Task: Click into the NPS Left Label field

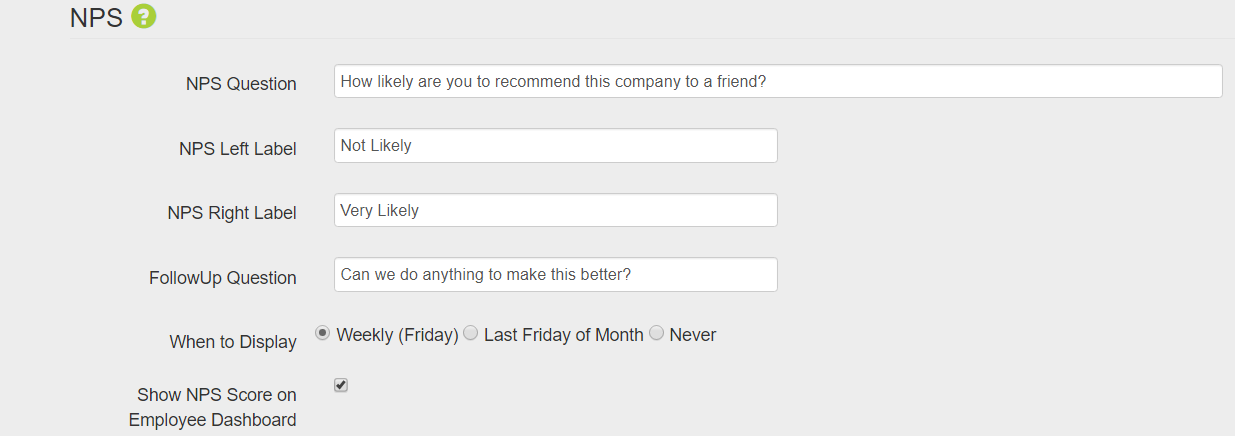Action: pos(556,146)
